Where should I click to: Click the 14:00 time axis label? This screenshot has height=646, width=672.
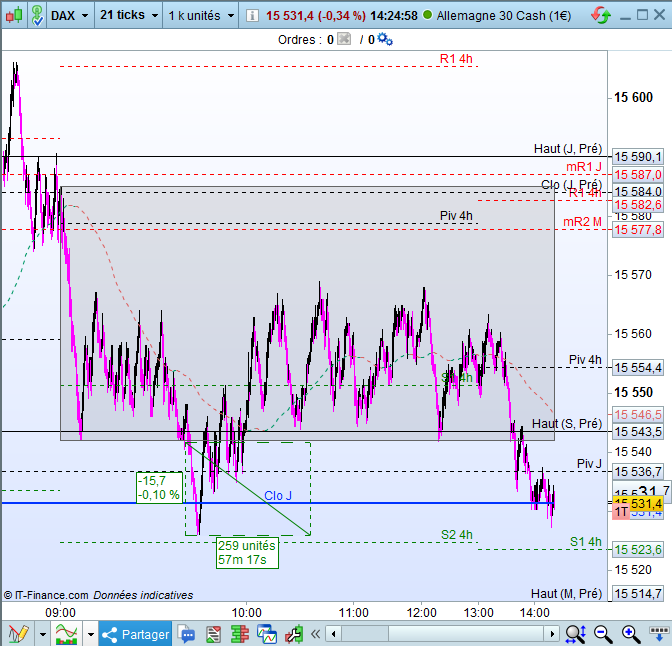[534, 613]
